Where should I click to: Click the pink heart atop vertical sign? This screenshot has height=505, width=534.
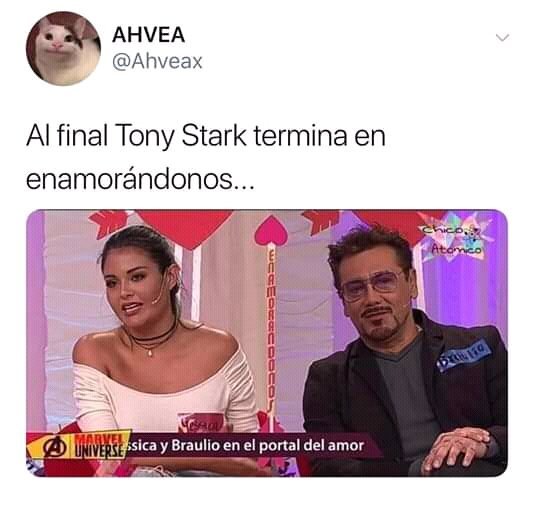click(x=270, y=231)
